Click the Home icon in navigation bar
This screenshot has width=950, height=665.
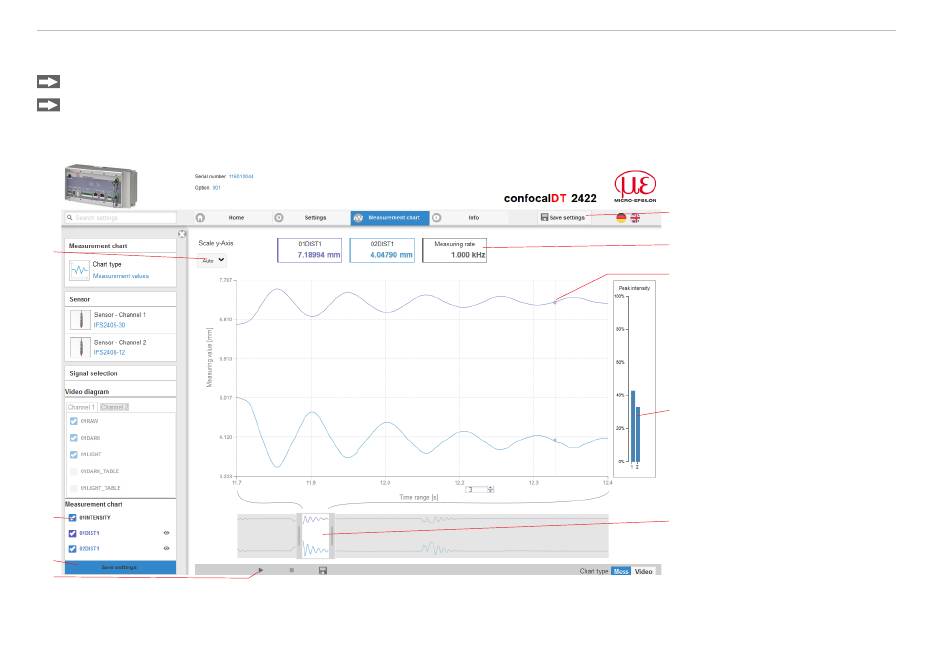click(200, 217)
